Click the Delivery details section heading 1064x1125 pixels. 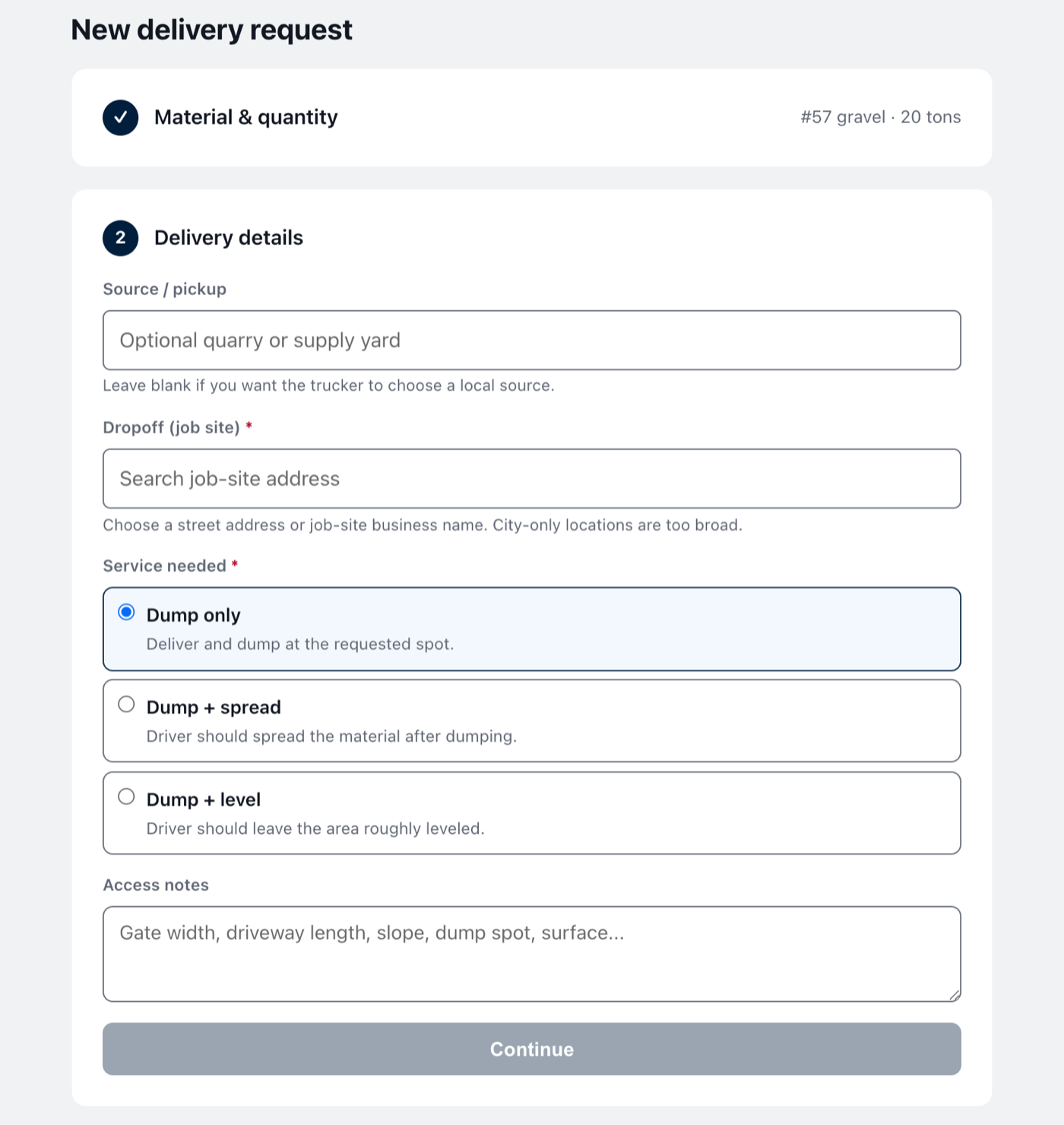tap(229, 238)
